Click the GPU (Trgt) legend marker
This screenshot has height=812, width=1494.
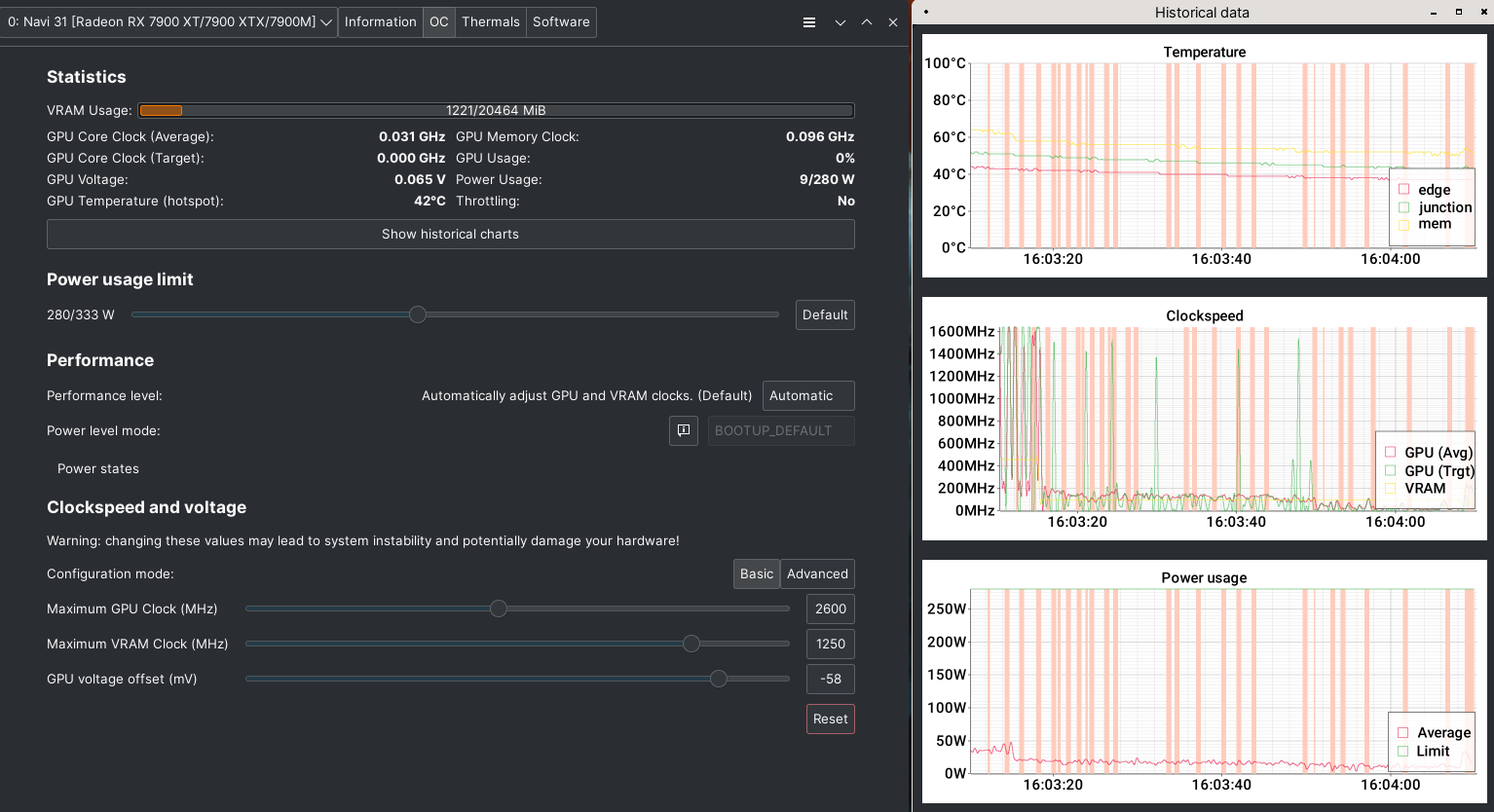[x=1390, y=470]
